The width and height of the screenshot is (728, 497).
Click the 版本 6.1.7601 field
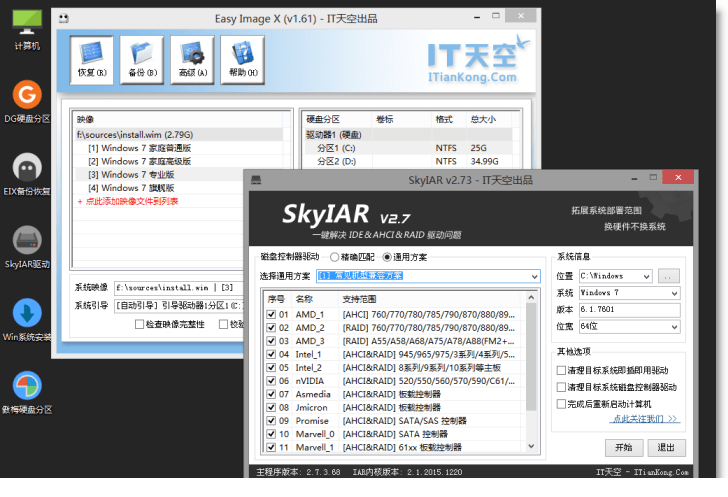630,309
